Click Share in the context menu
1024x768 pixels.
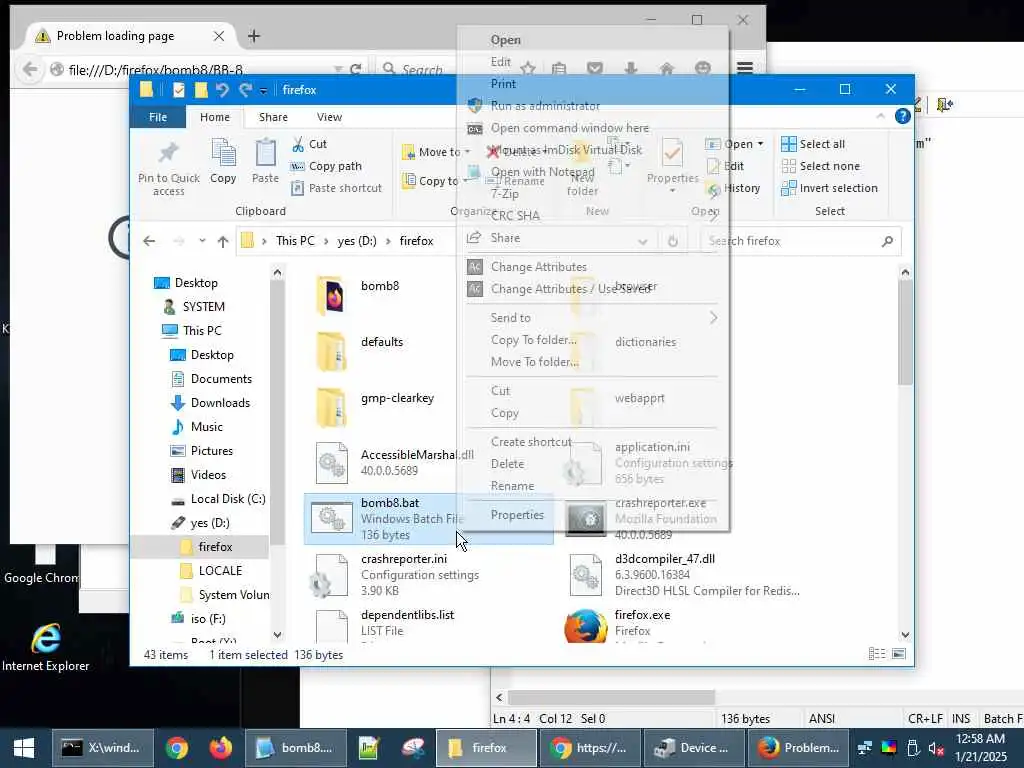pyautogui.click(x=505, y=238)
